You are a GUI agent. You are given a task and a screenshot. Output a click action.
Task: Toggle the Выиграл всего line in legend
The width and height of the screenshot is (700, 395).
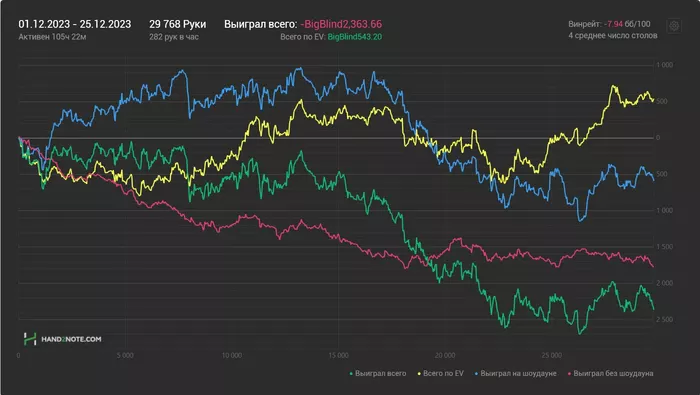pyautogui.click(x=380, y=374)
